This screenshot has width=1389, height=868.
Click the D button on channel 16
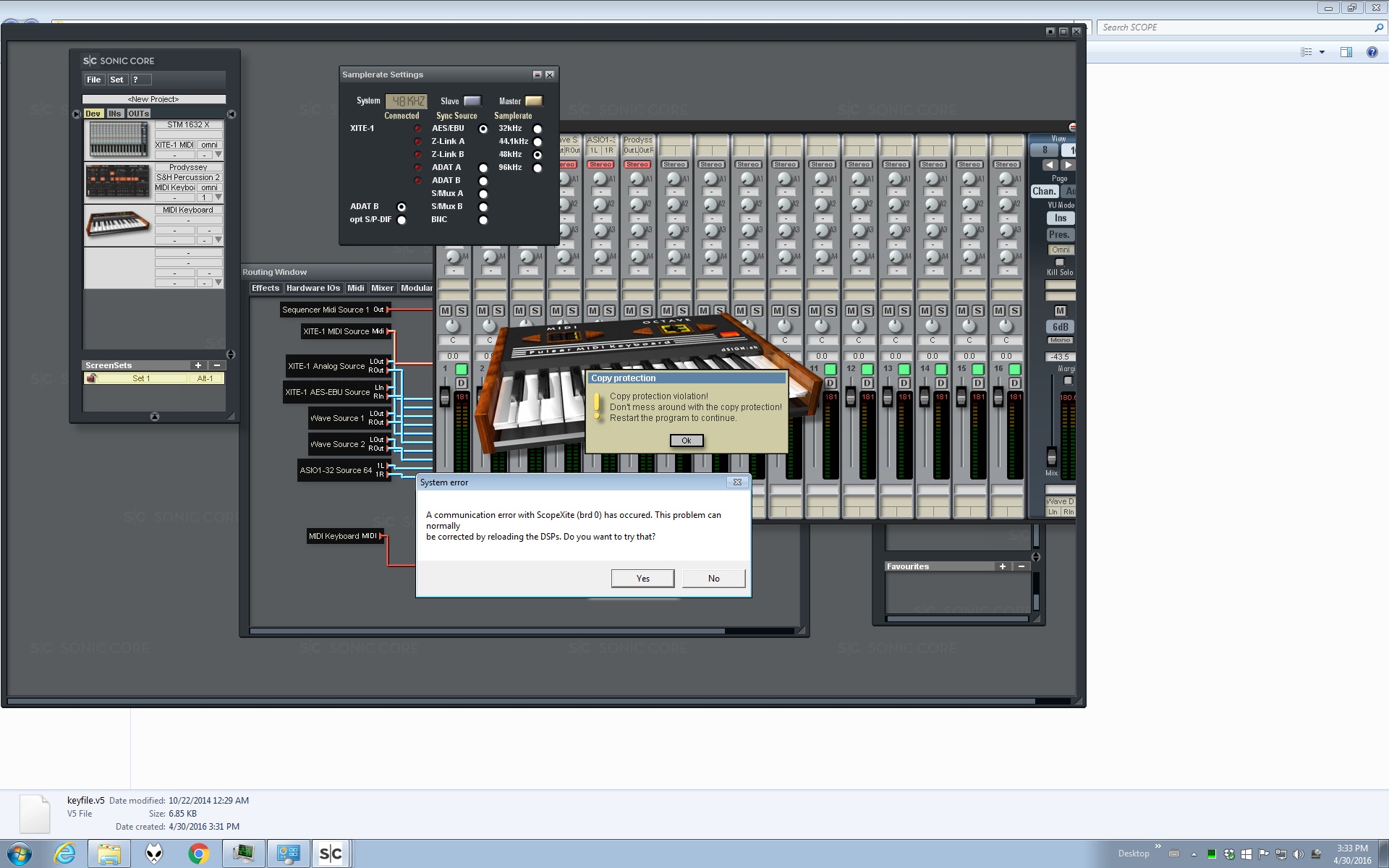click(1015, 383)
